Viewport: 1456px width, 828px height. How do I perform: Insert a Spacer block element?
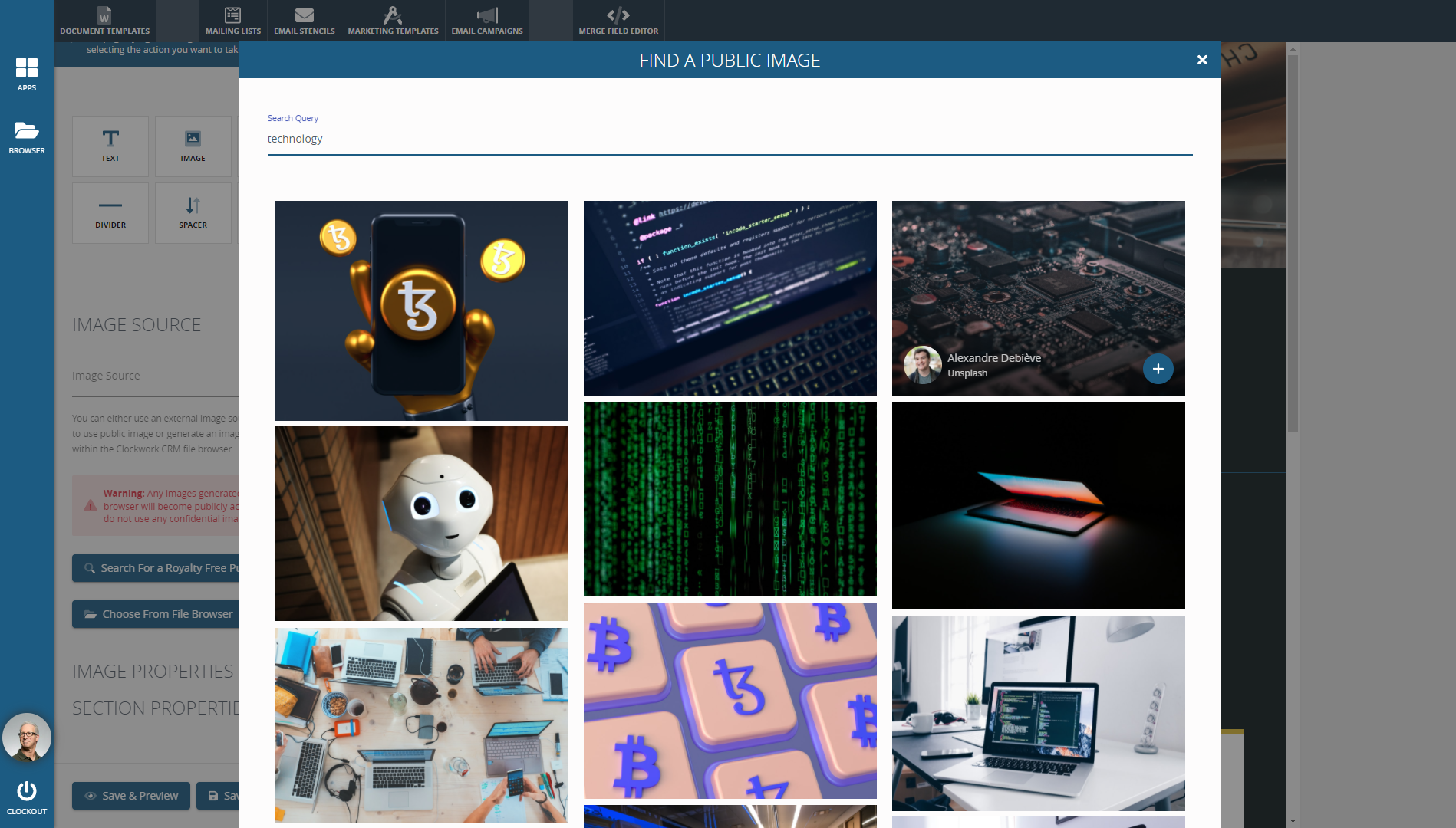[x=193, y=212]
